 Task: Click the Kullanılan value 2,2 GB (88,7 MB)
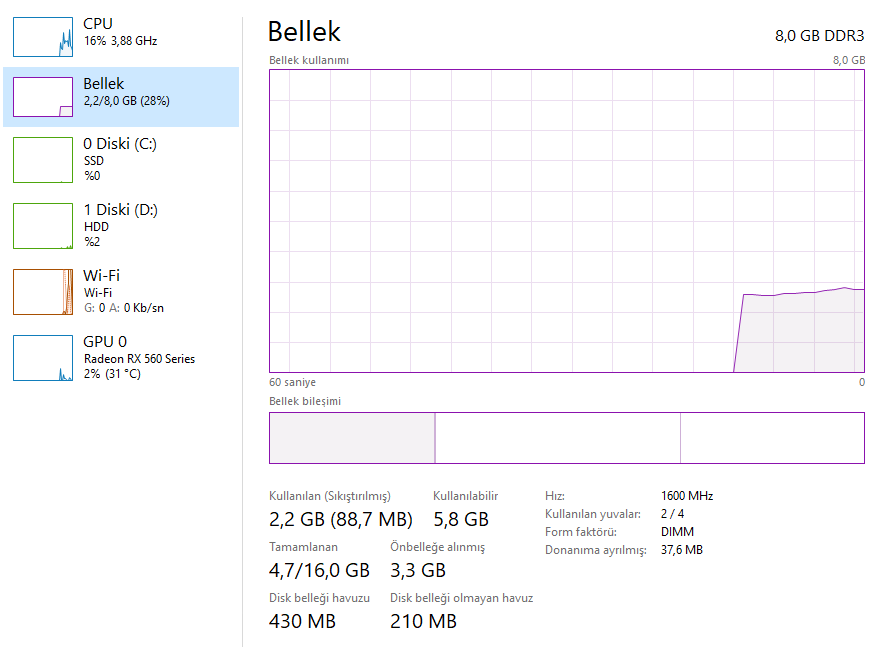[341, 519]
